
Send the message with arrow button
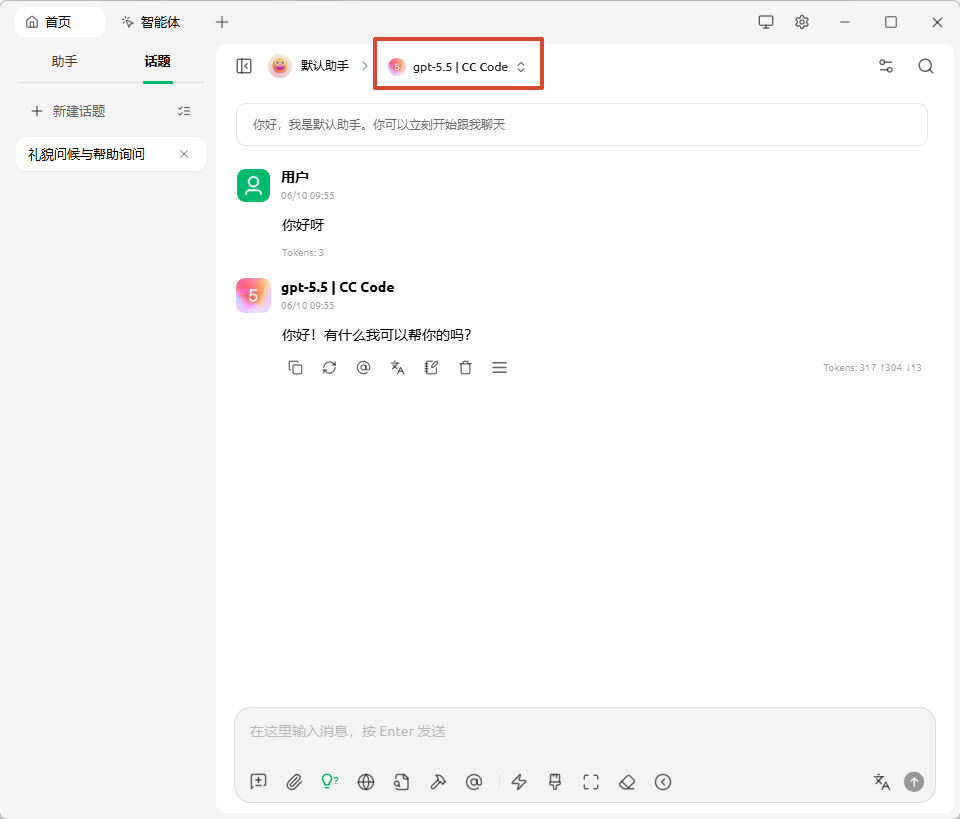tap(914, 782)
